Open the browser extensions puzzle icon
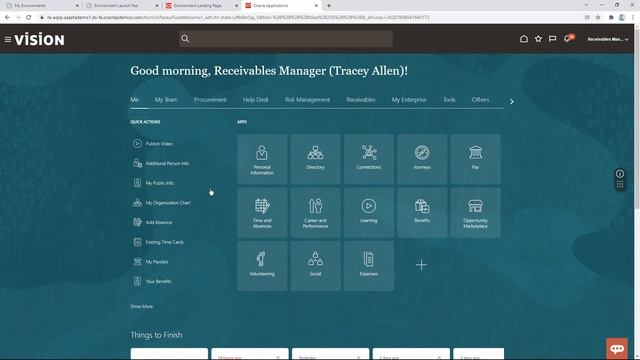This screenshot has width=640, height=360. pos(611,18)
